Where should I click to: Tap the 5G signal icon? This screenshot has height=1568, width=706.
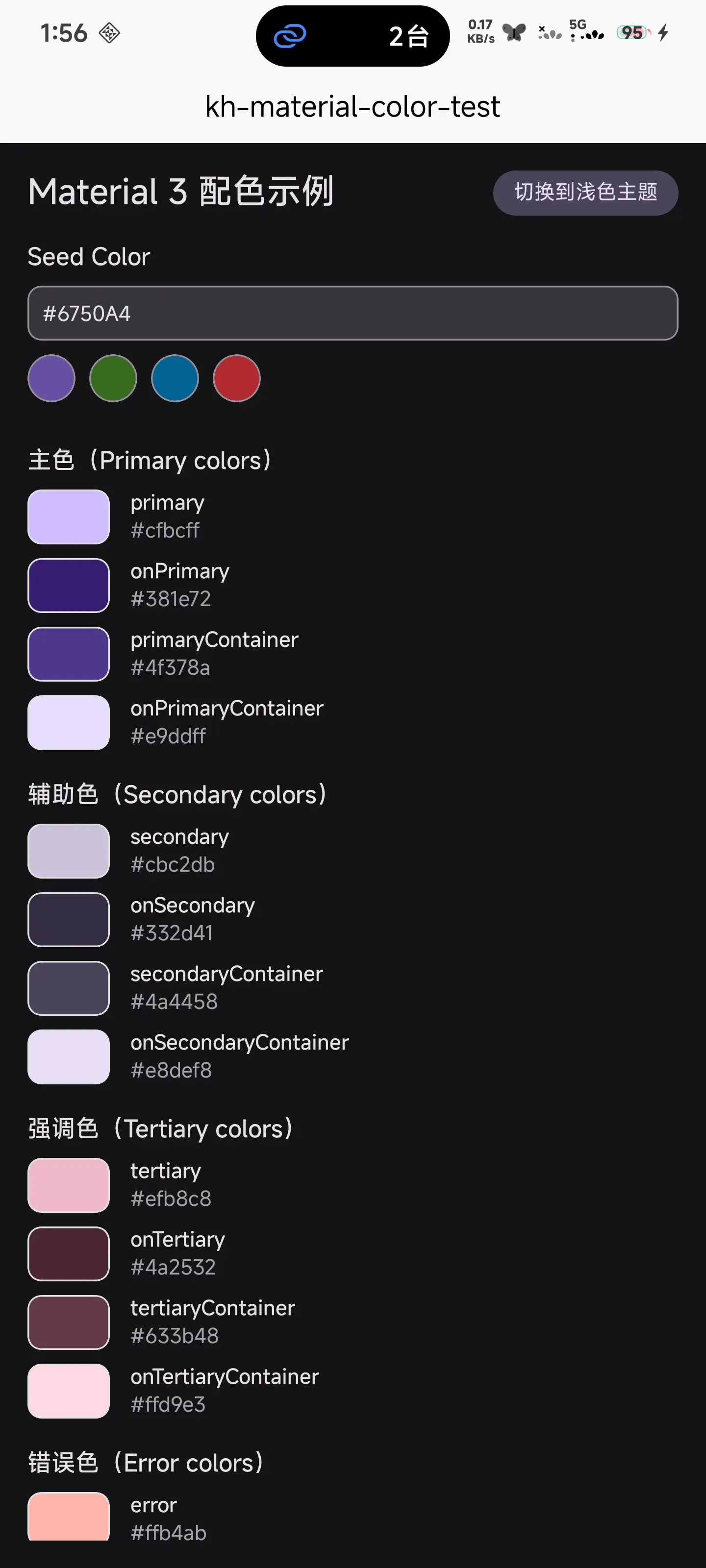coord(586,30)
